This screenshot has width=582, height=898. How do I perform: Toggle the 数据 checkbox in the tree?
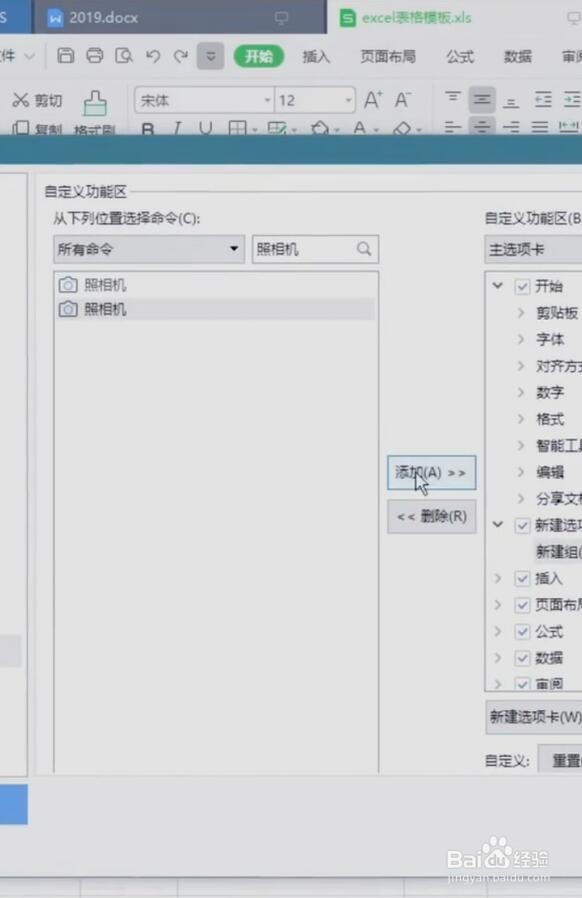(522, 657)
